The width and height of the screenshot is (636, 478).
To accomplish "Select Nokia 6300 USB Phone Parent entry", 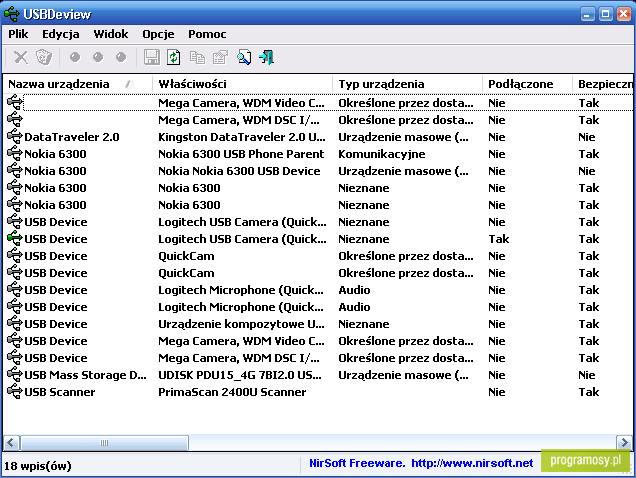I will coord(241,154).
